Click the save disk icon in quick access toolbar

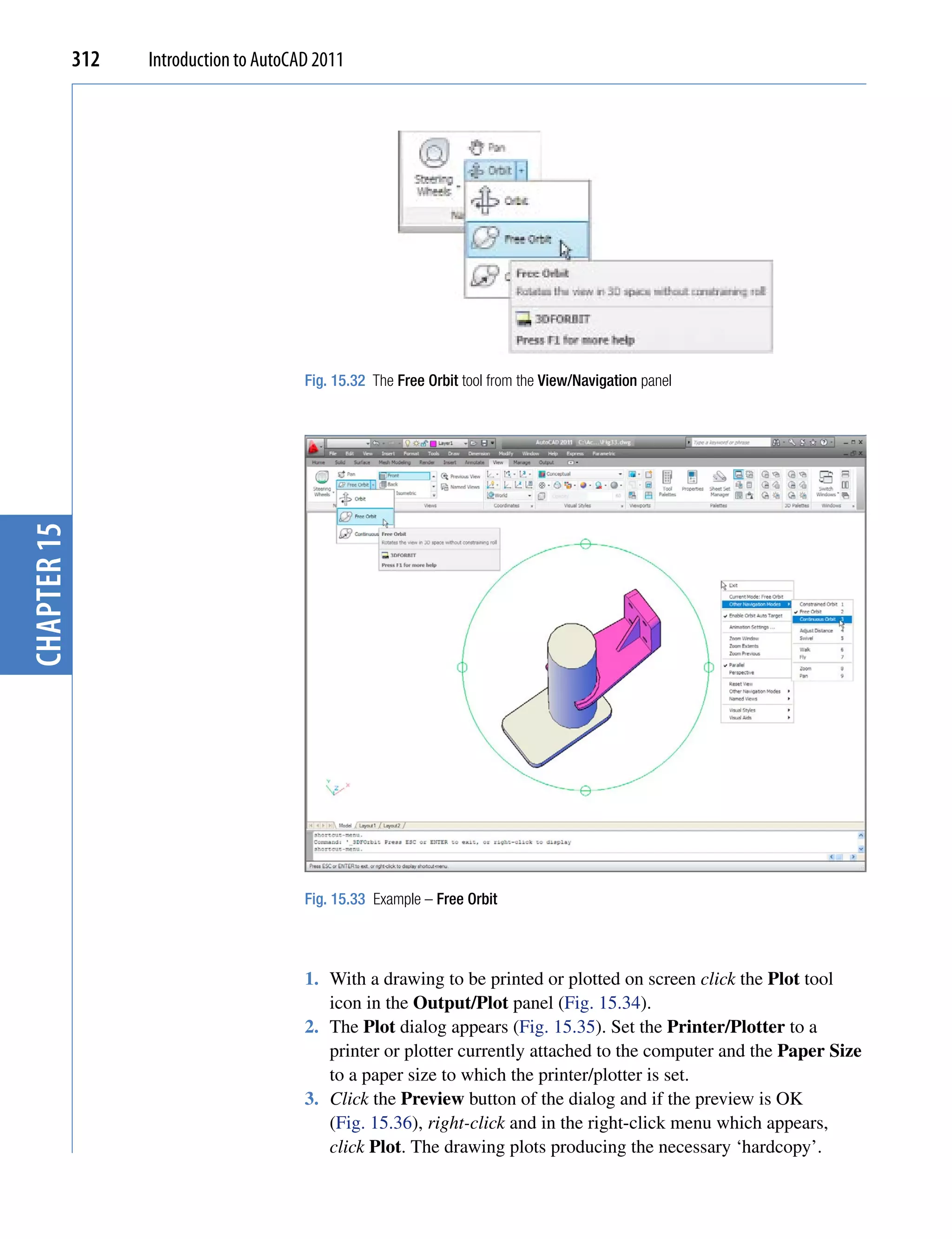point(484,443)
